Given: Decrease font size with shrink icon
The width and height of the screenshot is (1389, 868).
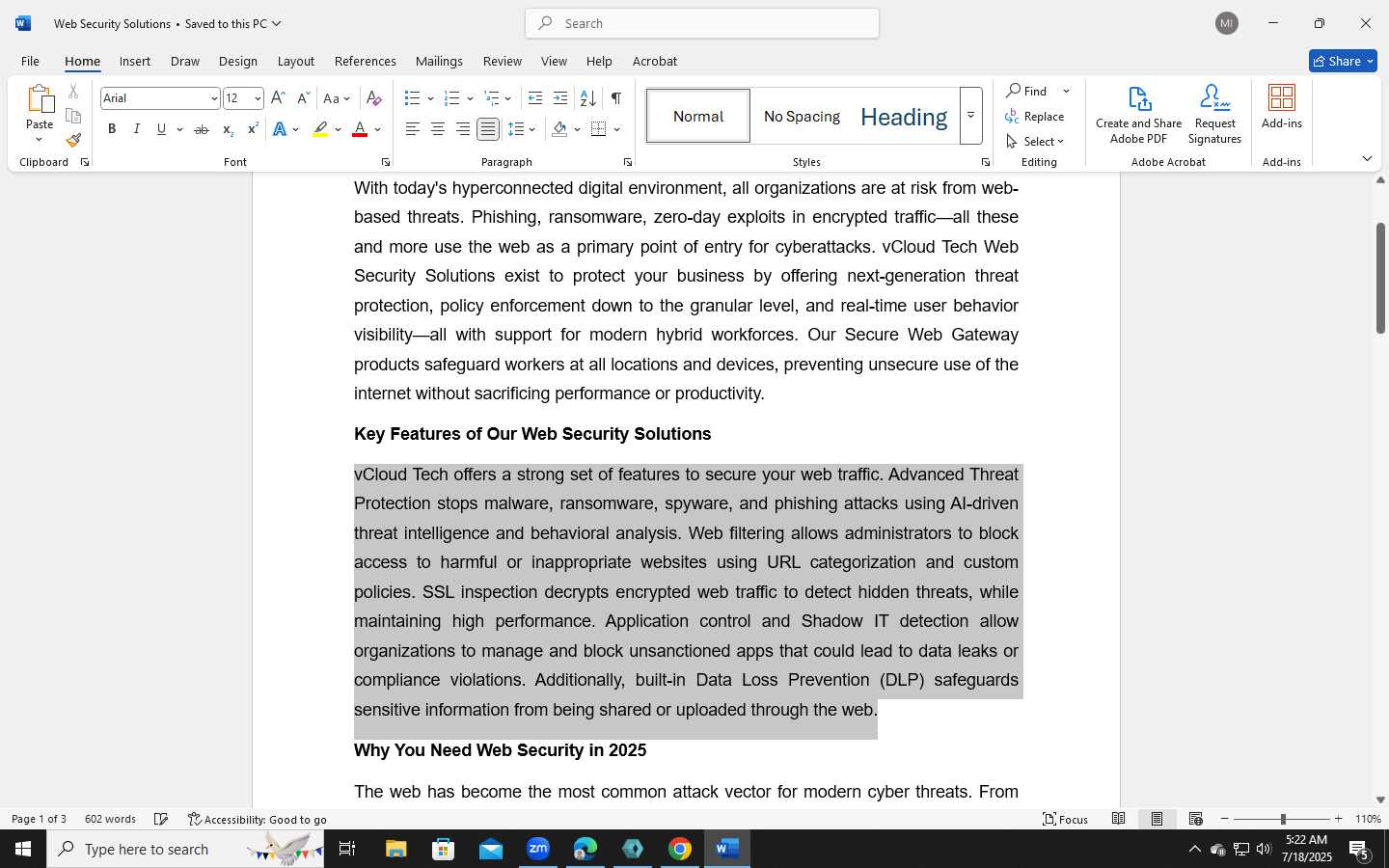Looking at the screenshot, I should pos(303,98).
